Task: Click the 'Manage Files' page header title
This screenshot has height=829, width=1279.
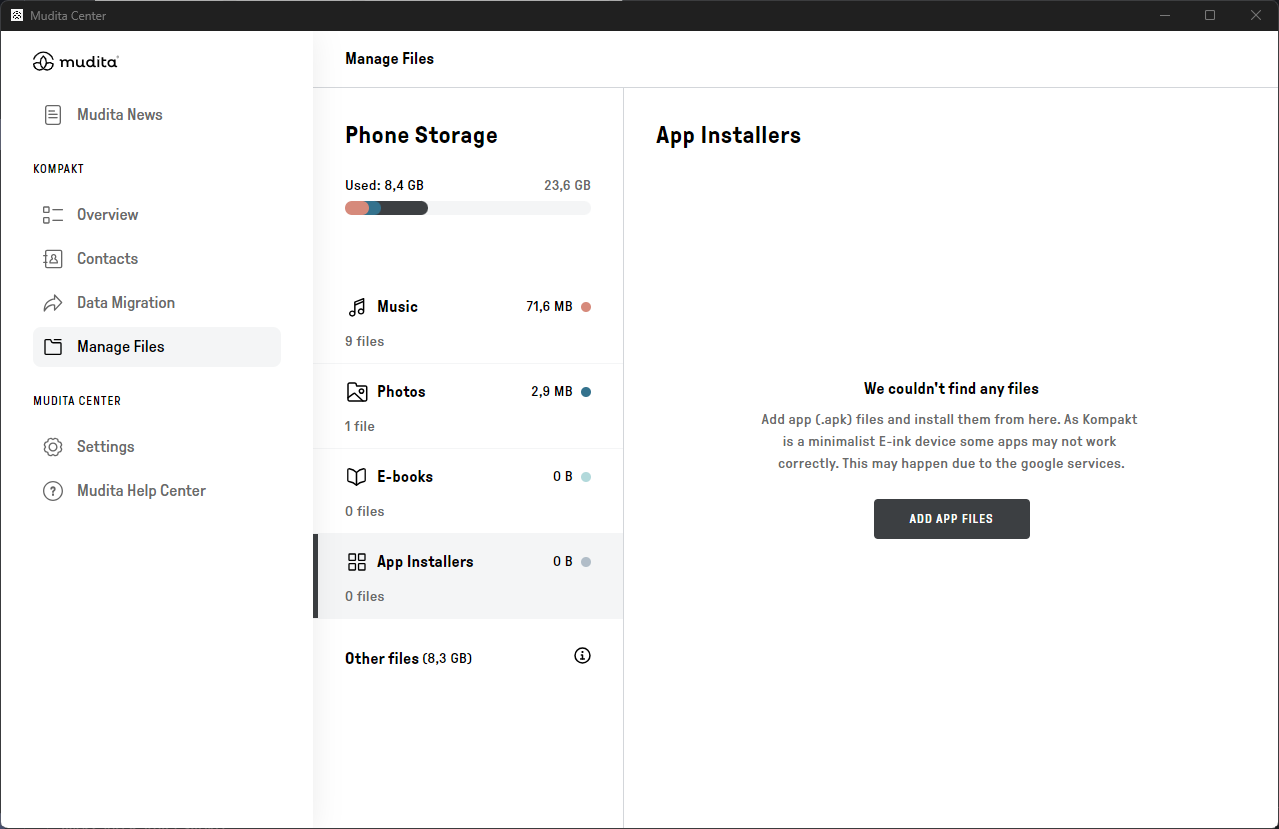Action: tap(390, 59)
